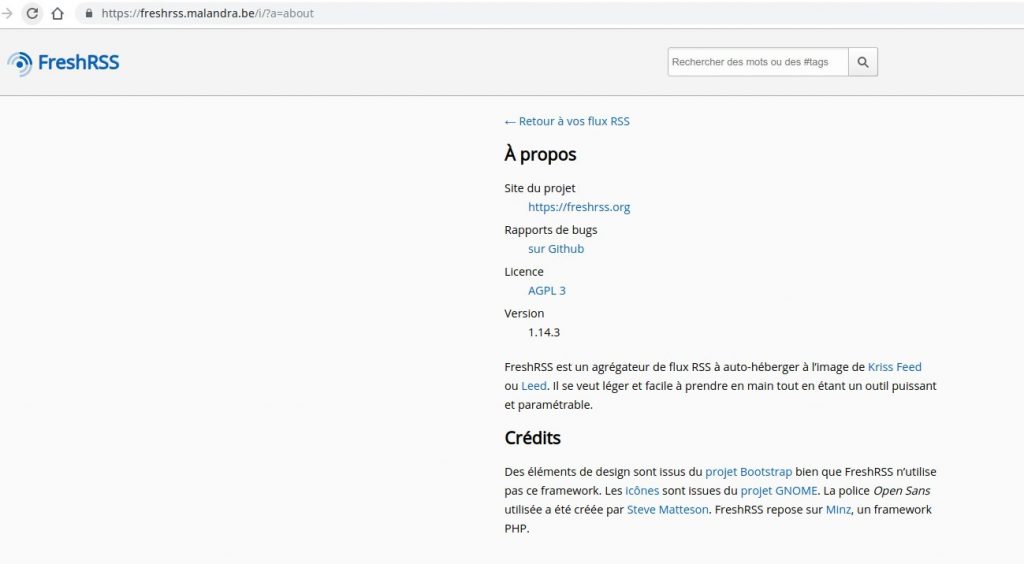This screenshot has height=564, width=1024.
Task: Focus the 'Rechercher des mots' search field
Action: pyautogui.click(x=758, y=62)
